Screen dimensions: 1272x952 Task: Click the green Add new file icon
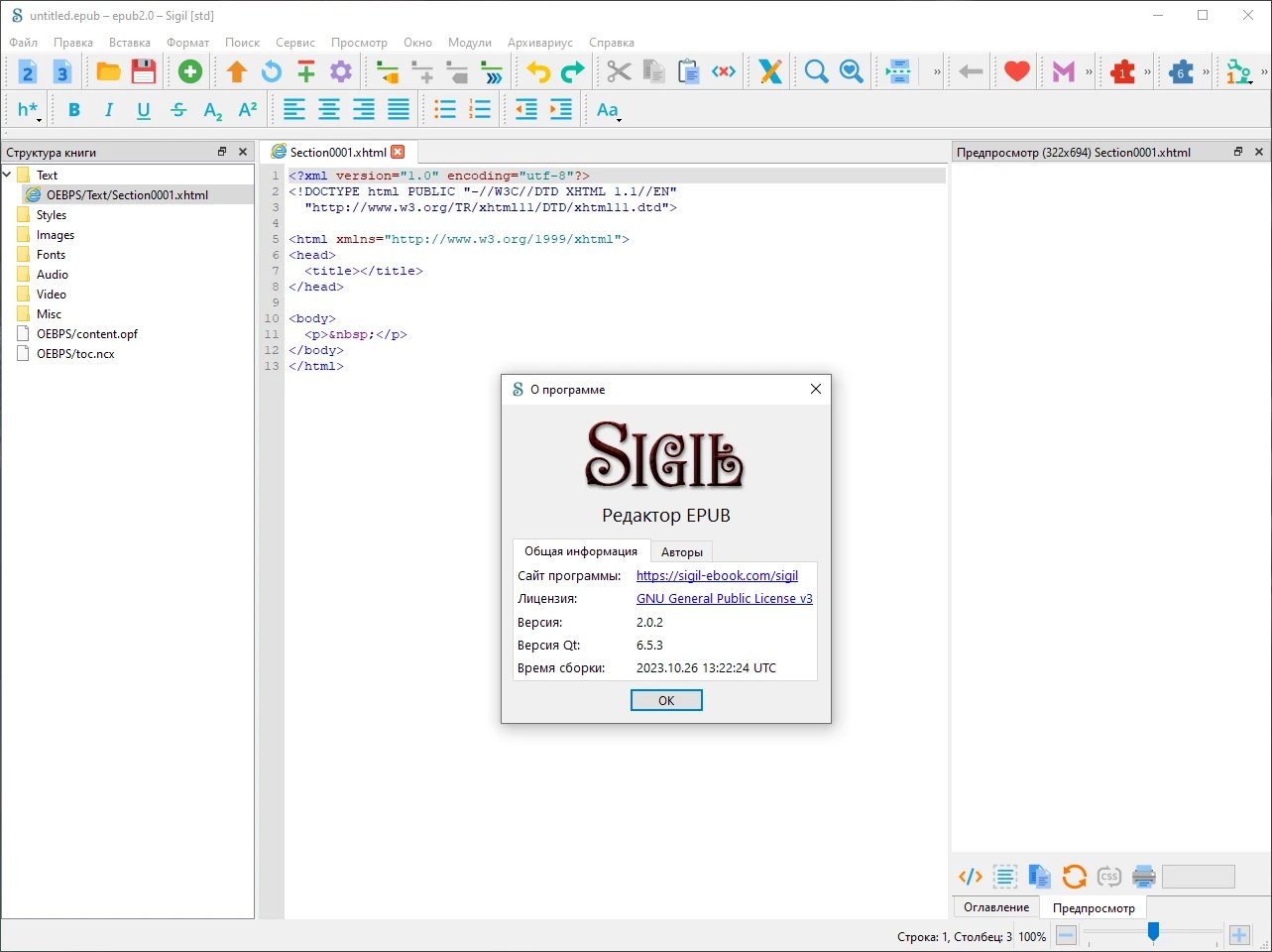[190, 71]
